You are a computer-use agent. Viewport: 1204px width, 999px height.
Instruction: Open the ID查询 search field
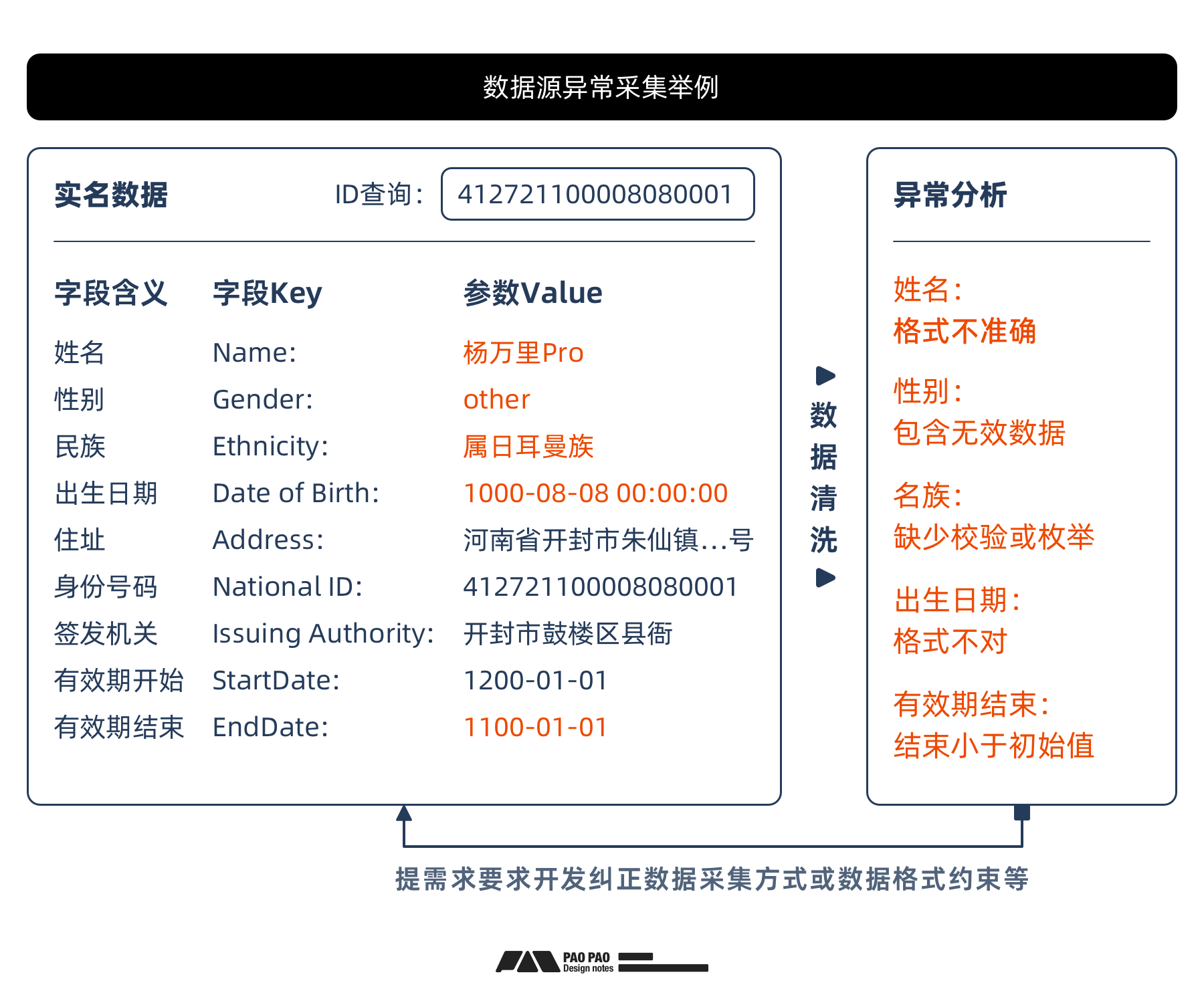(x=597, y=194)
